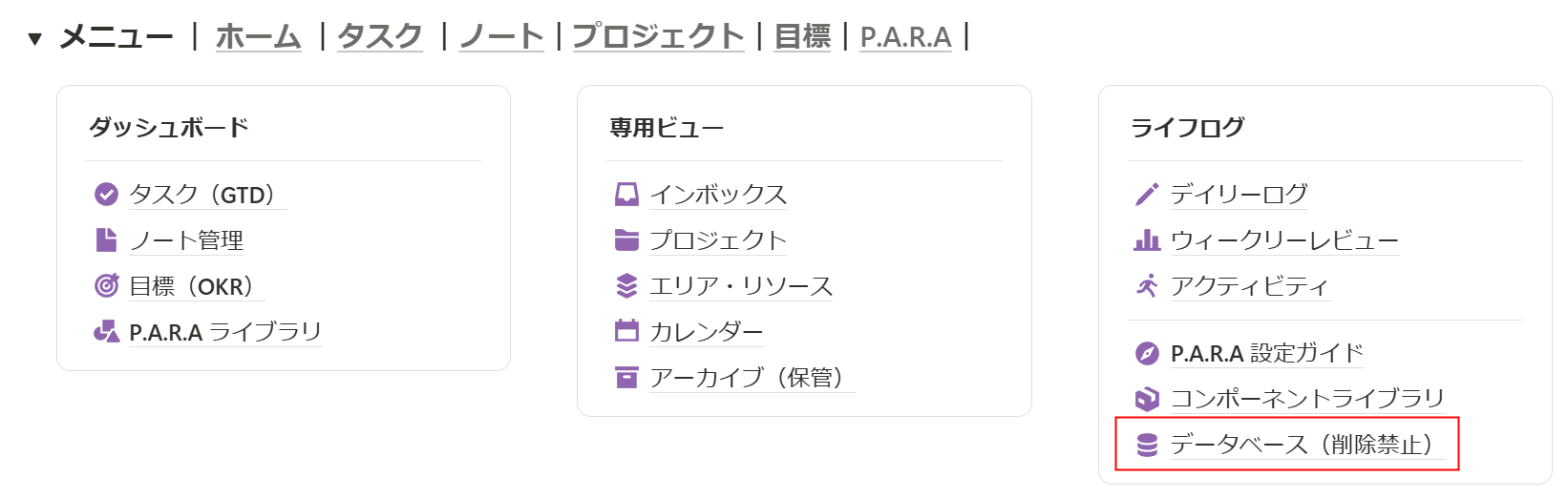This screenshot has height=498, width=1568.
Task: Go to the ホーム header link
Action: coord(258,36)
